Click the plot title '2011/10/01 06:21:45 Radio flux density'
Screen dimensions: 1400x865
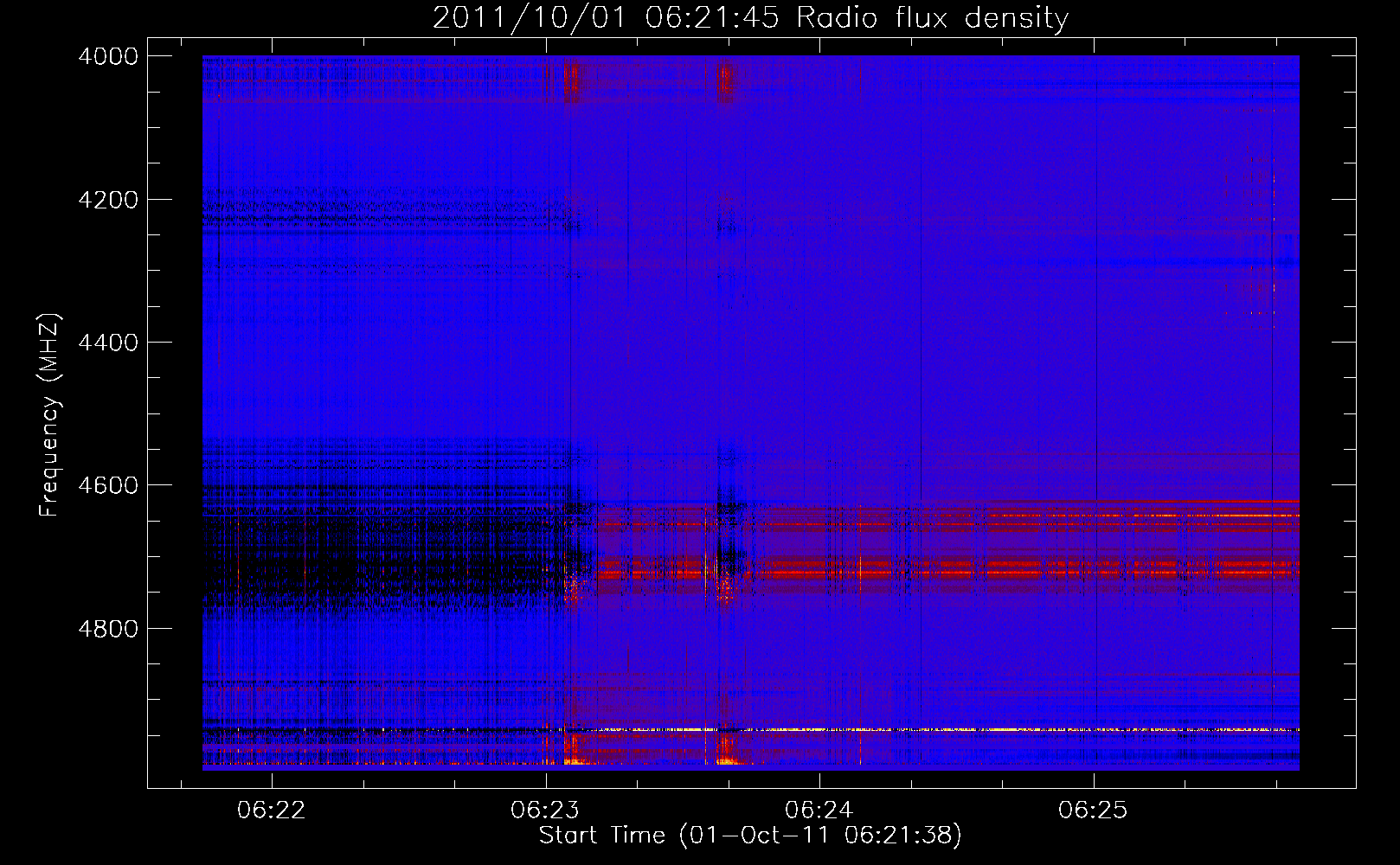point(750,17)
